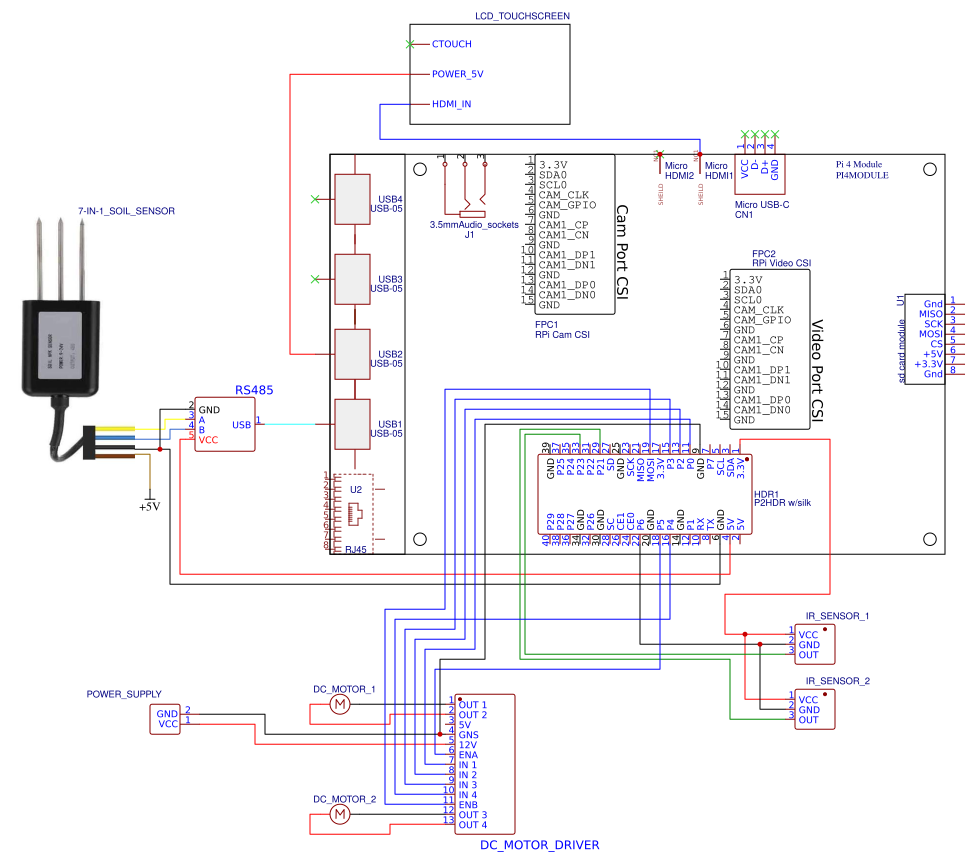
Task: Click the sd card module label
Action: 901,351
